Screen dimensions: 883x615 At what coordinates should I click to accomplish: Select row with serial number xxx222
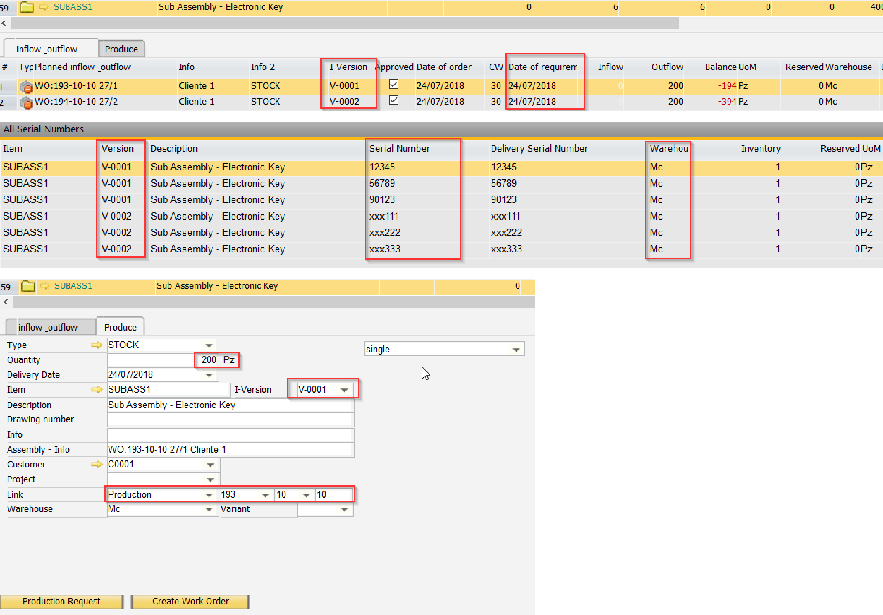[442, 233]
